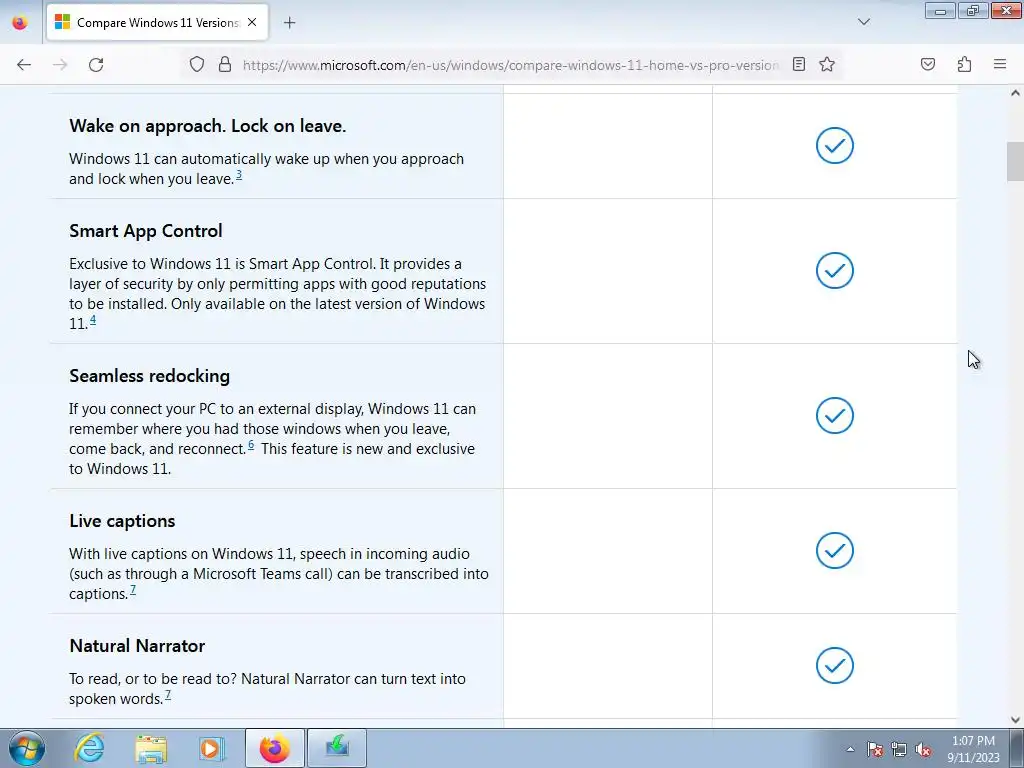Click the 'Live captions' heading

(x=122, y=521)
